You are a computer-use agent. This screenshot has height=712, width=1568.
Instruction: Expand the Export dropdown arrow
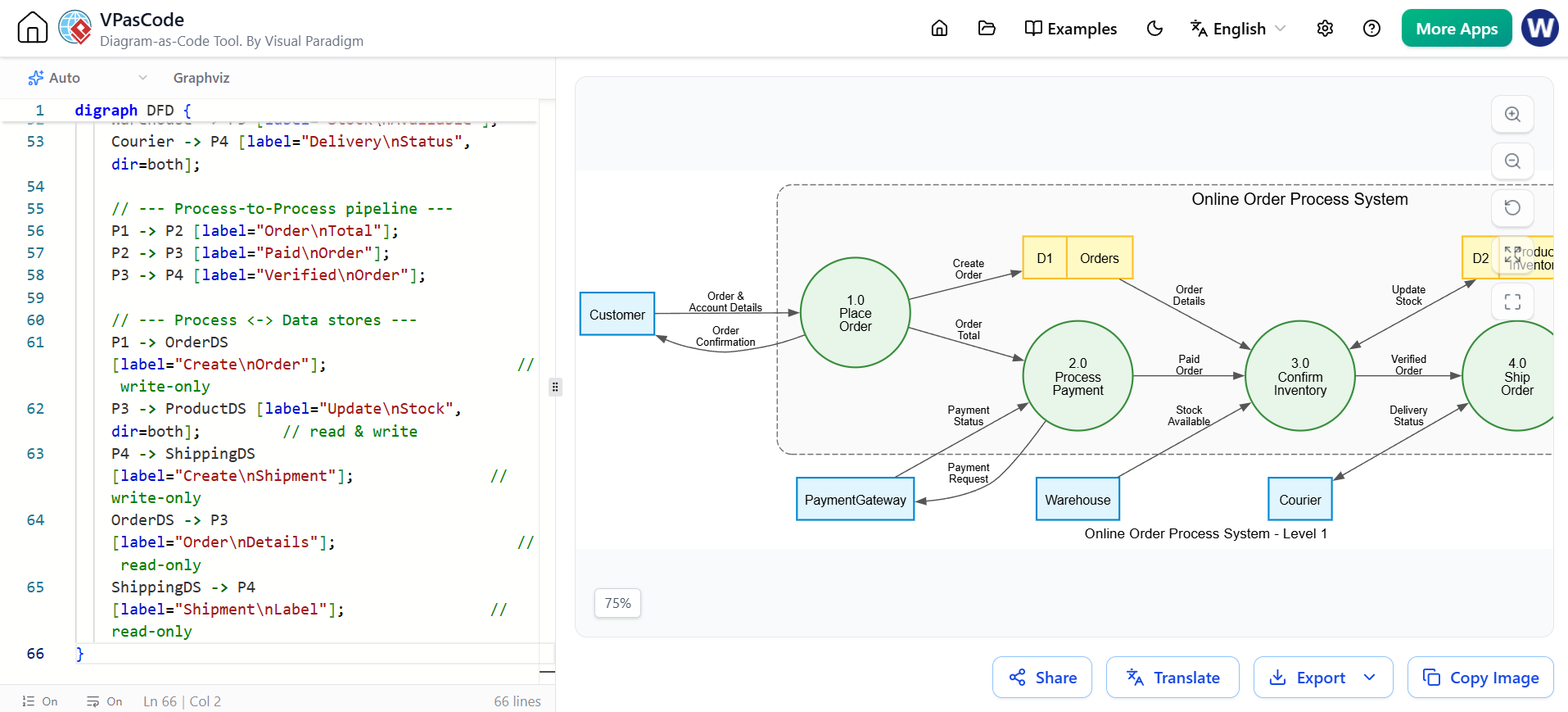[1370, 678]
